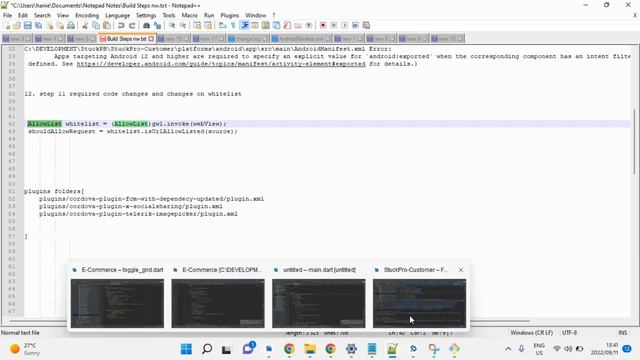Click the Redo toolbar icon
The image size is (640, 360).
tap(132, 25)
